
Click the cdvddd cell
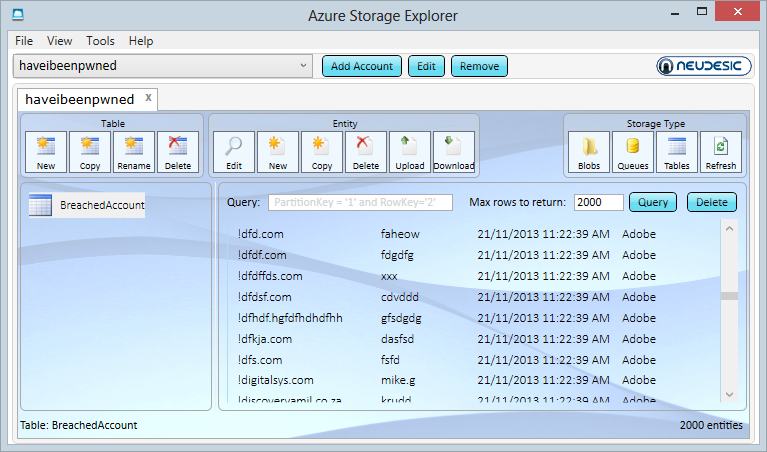(x=400, y=297)
